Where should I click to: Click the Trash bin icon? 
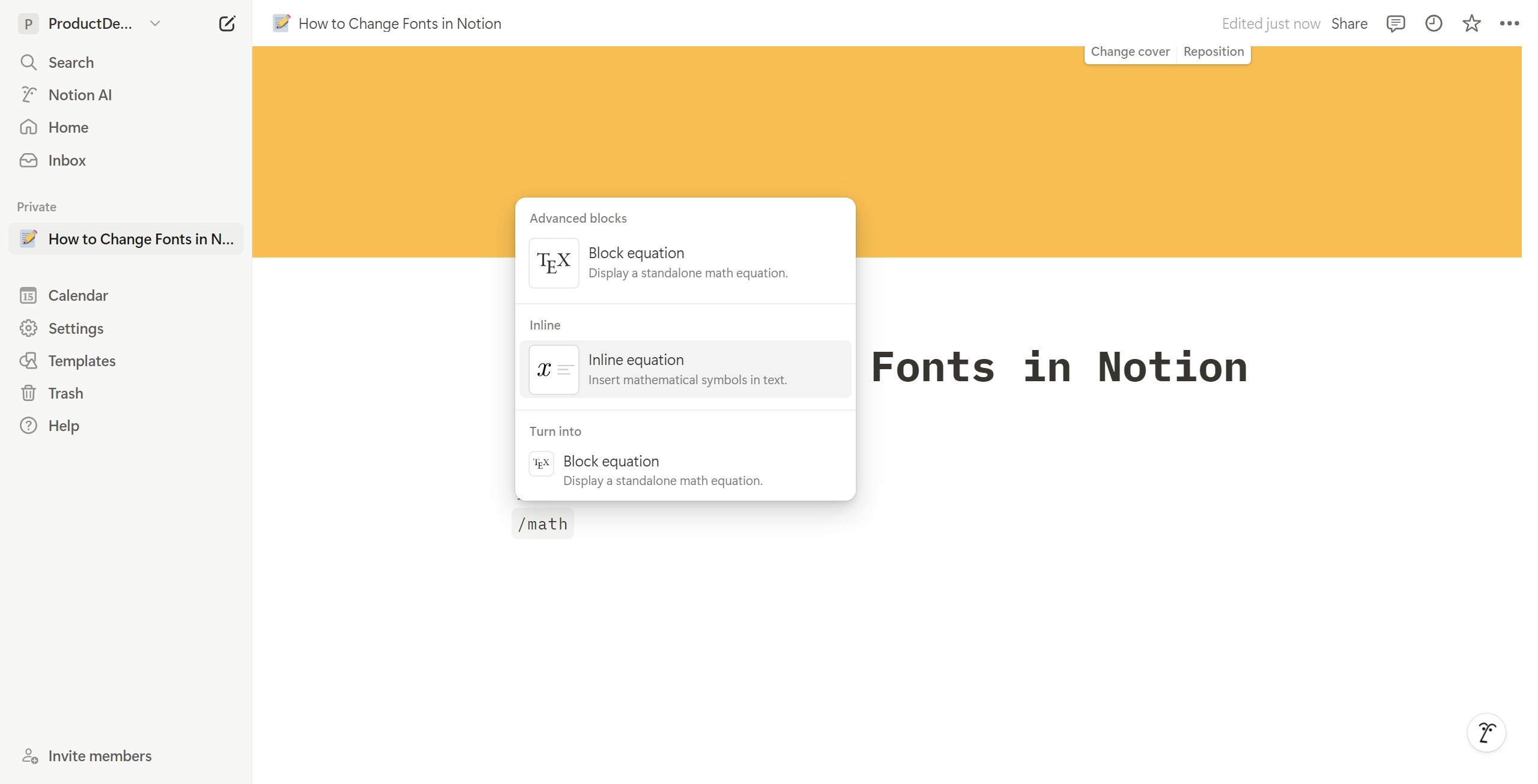tap(28, 393)
